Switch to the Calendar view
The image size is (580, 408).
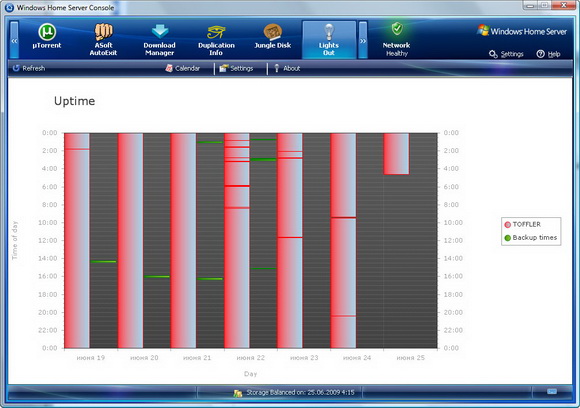[183, 68]
